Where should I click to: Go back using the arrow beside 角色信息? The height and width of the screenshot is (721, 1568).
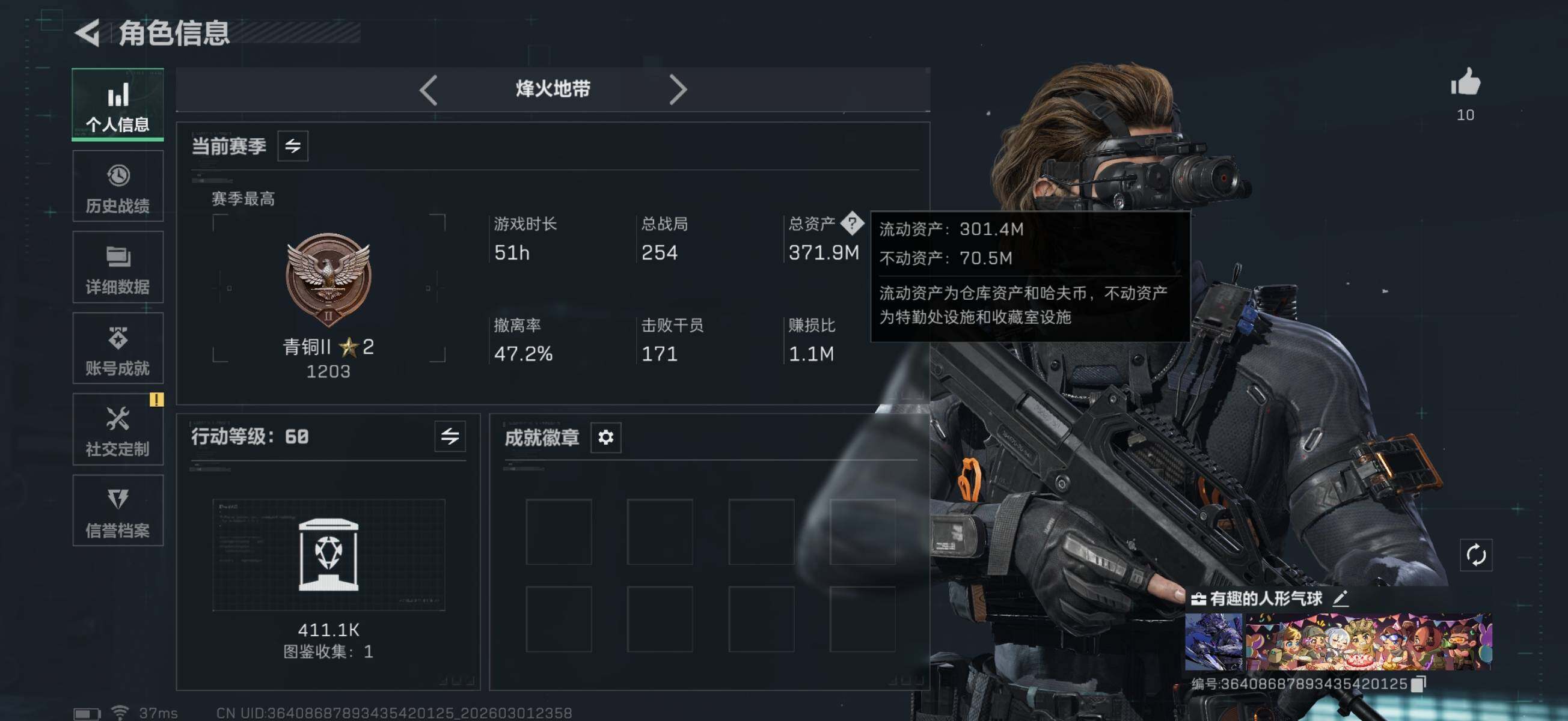(88, 33)
